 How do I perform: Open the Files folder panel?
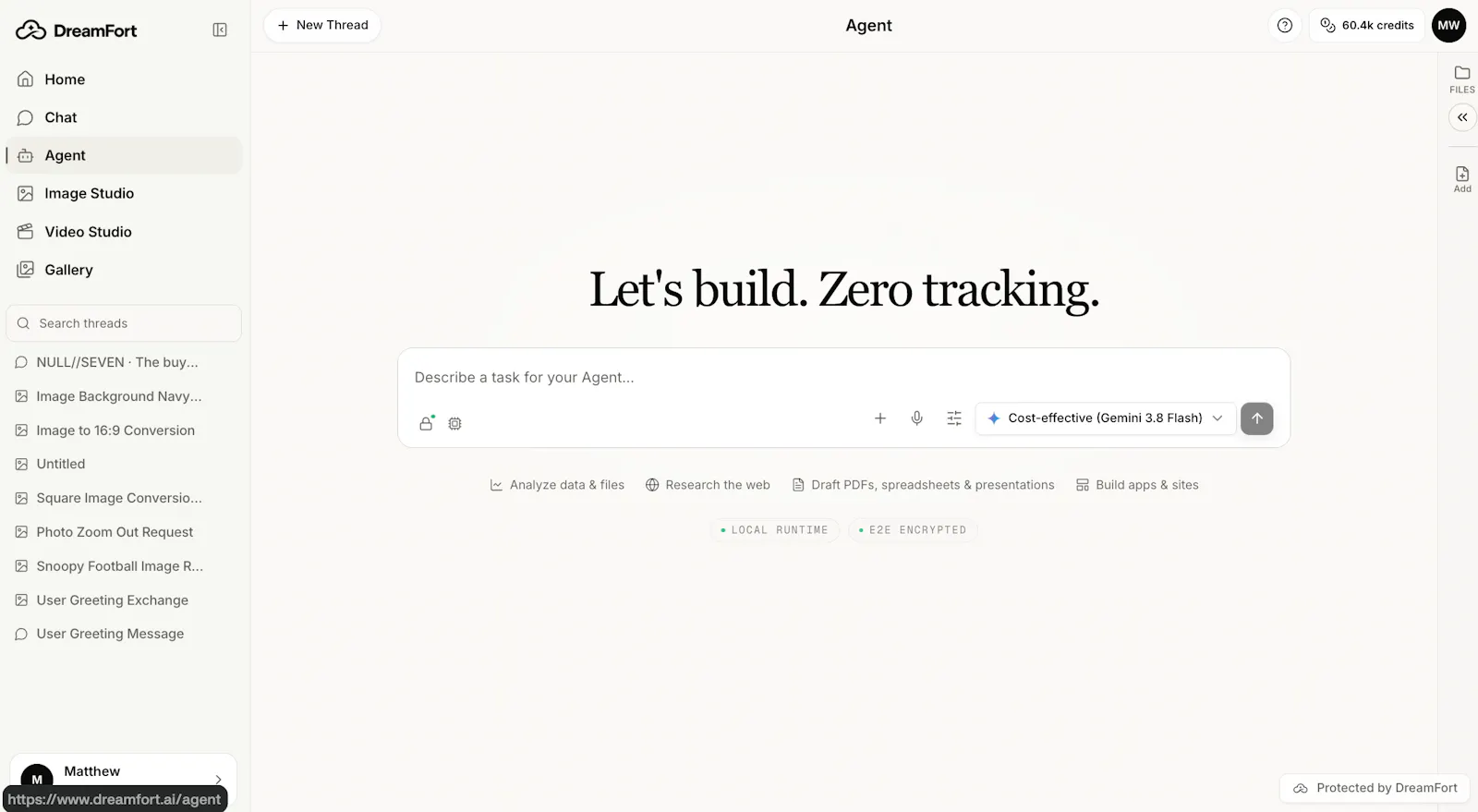click(x=1462, y=79)
